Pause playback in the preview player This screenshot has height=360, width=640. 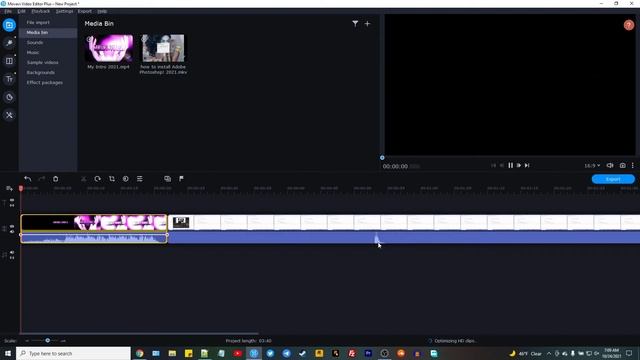pos(510,165)
